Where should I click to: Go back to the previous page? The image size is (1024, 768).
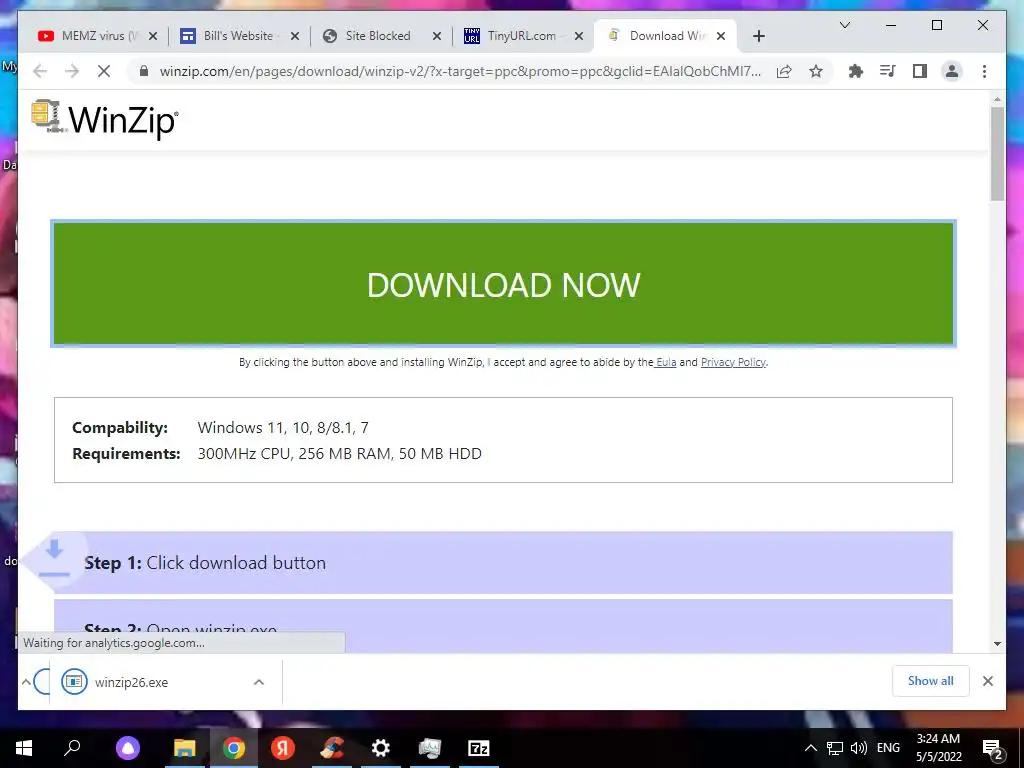pyautogui.click(x=40, y=71)
